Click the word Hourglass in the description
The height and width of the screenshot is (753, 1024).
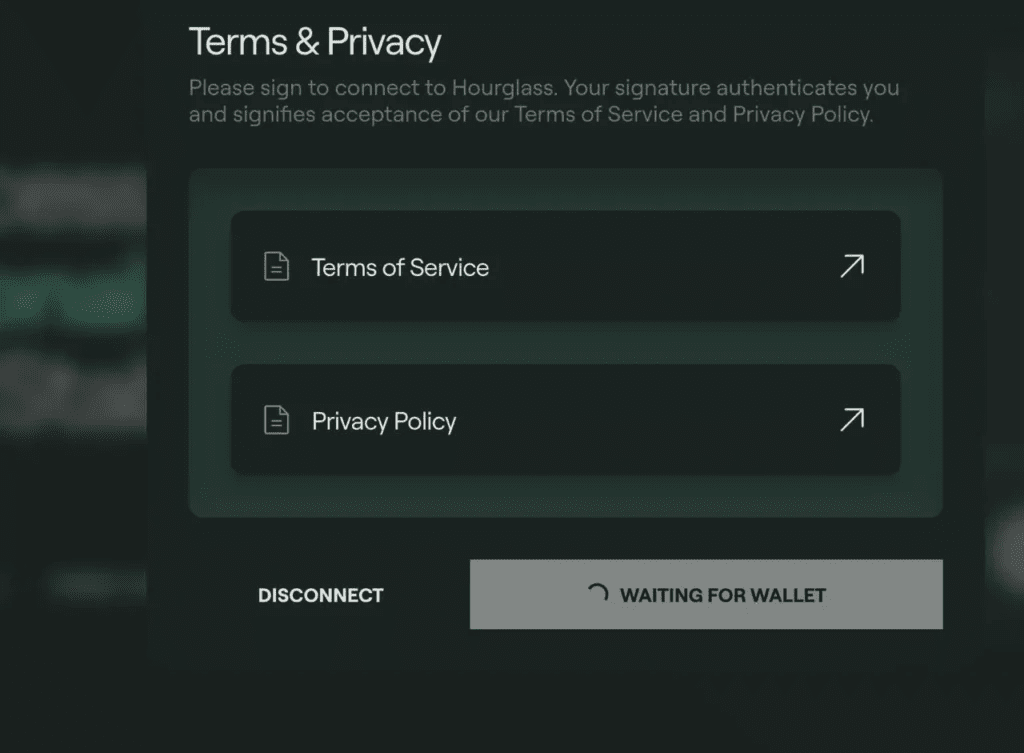click(503, 88)
